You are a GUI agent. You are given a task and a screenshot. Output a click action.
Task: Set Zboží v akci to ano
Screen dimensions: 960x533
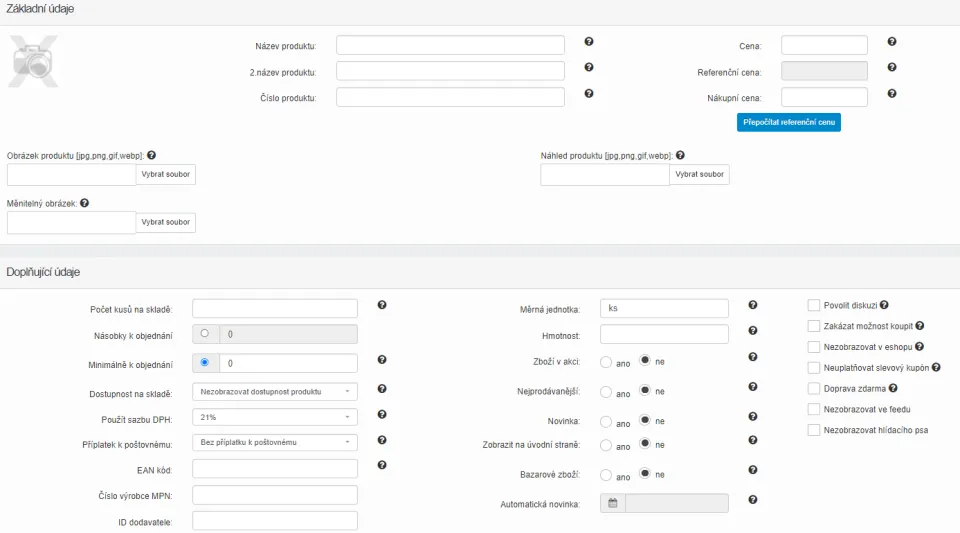[606, 362]
